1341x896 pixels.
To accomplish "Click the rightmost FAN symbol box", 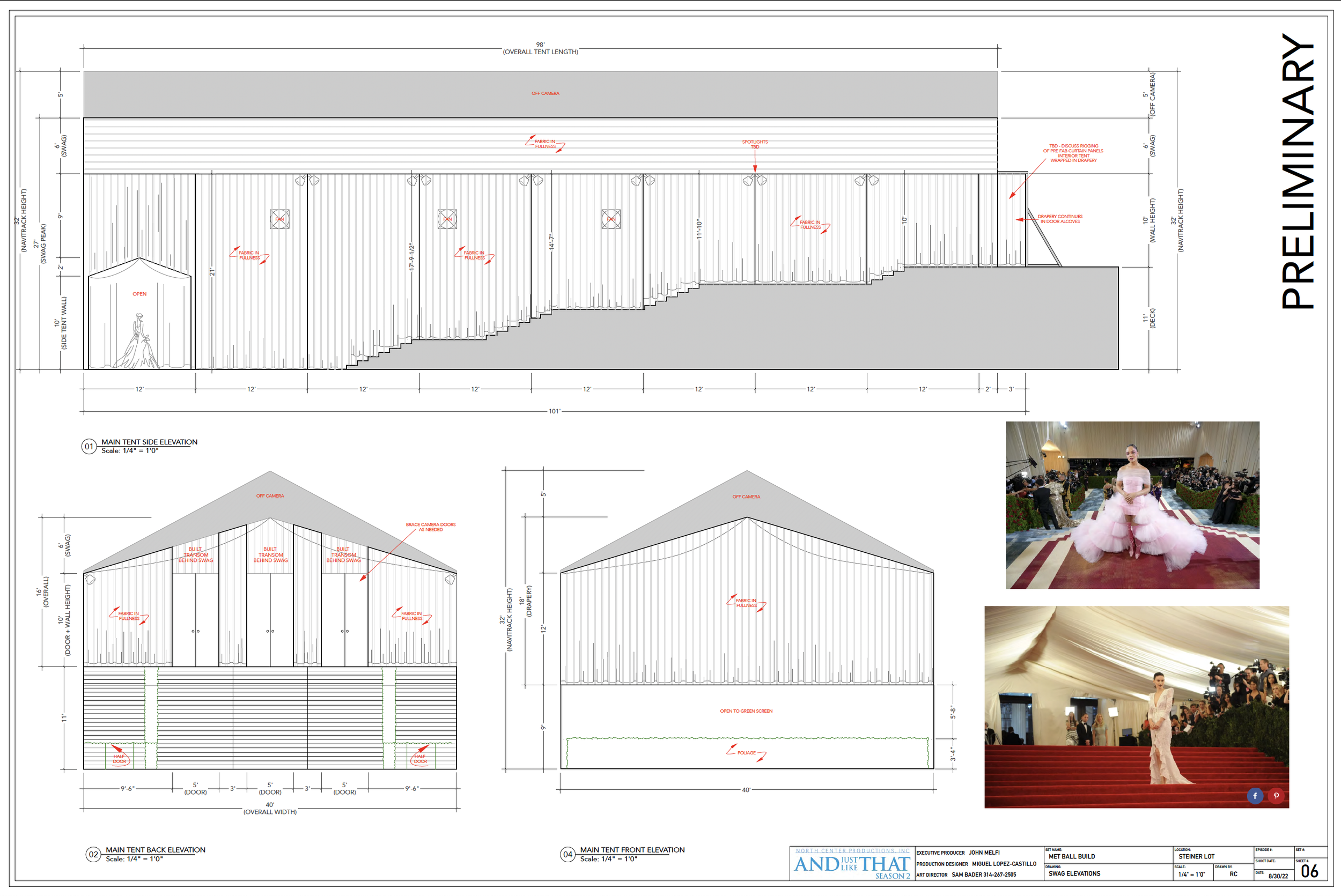I will [611, 219].
